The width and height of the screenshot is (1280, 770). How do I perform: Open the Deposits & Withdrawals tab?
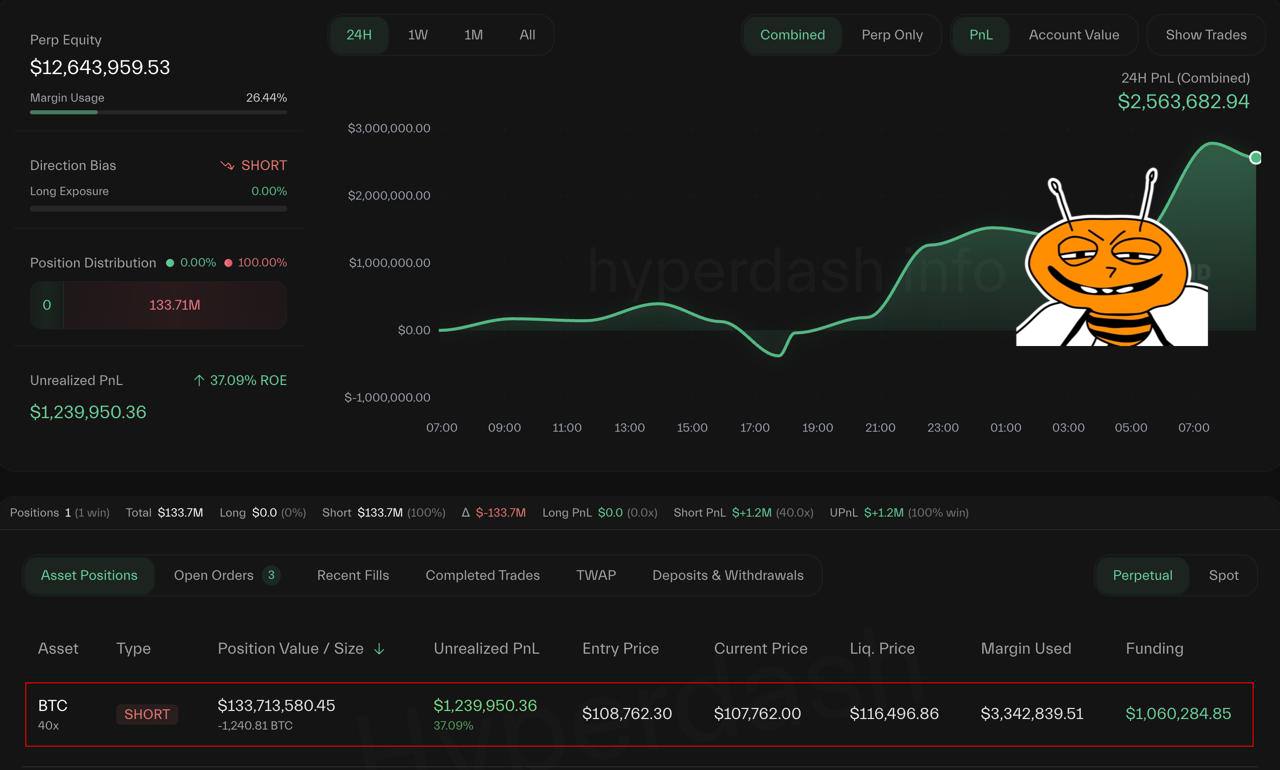[728, 575]
